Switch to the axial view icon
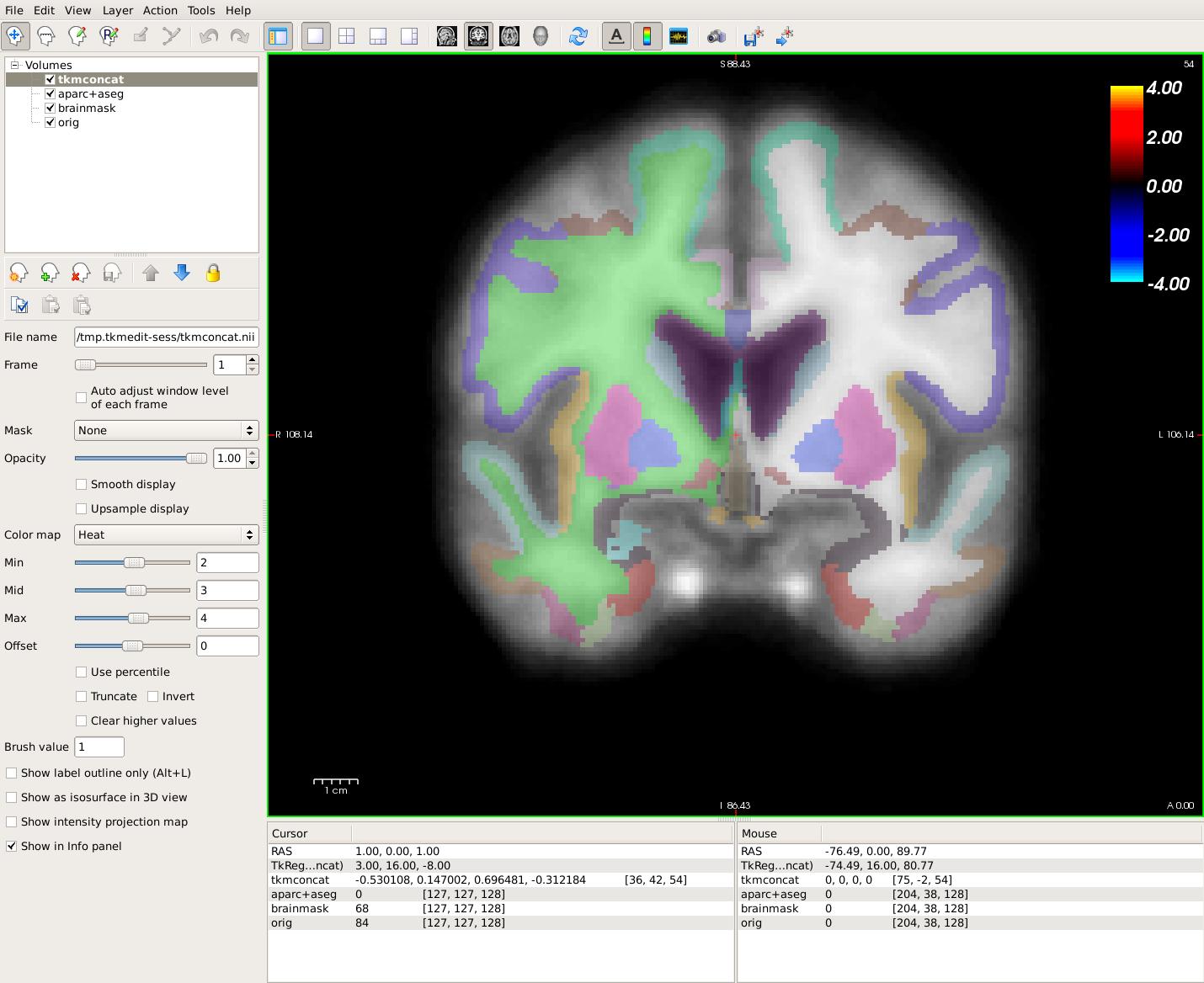The width and height of the screenshot is (1204, 983). coord(509,36)
